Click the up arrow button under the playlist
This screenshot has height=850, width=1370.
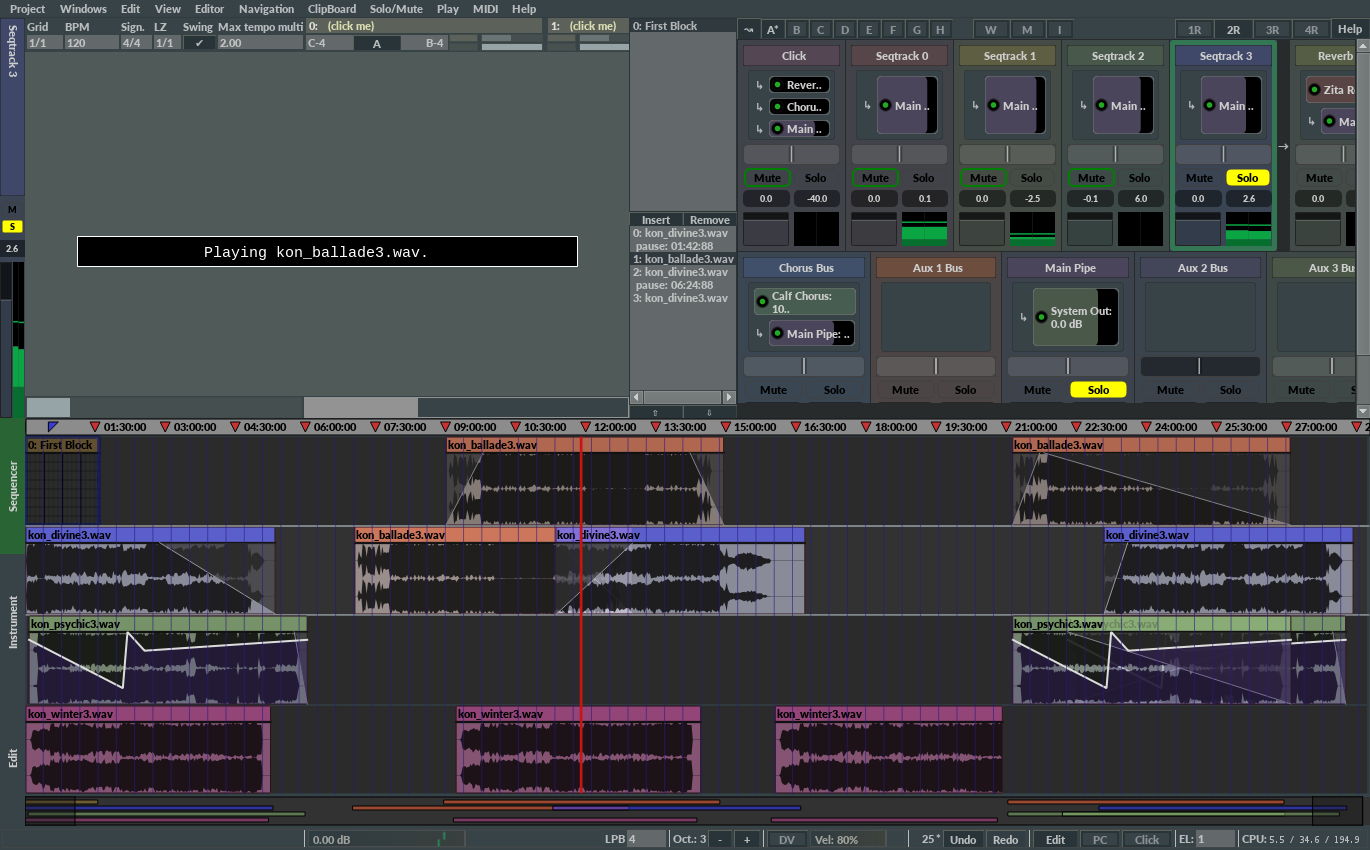pyautogui.click(x=656, y=412)
